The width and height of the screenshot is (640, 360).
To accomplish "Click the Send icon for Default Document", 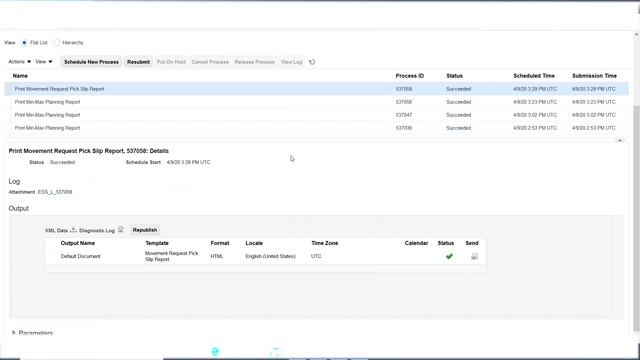I will click(x=474, y=256).
